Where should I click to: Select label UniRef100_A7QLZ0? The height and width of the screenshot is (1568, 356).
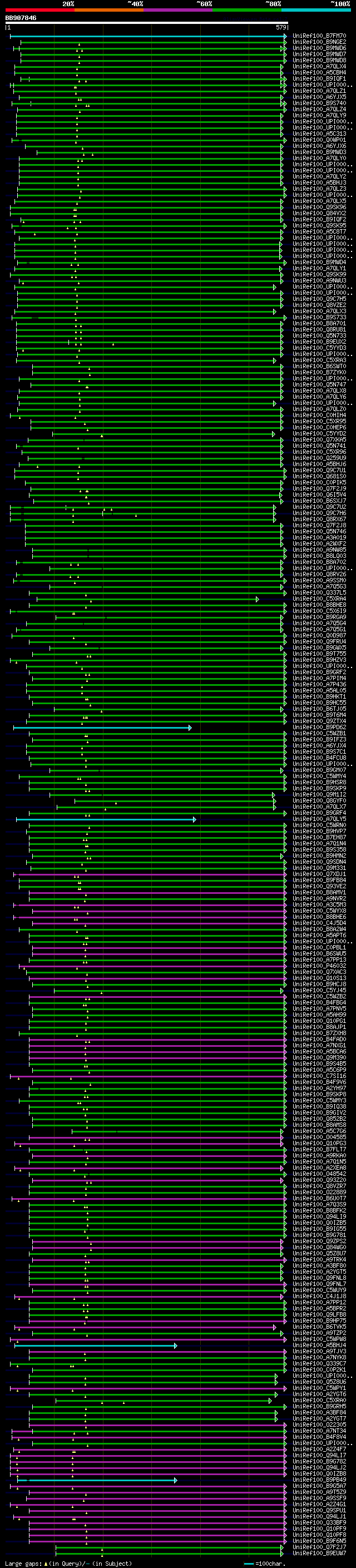click(319, 409)
